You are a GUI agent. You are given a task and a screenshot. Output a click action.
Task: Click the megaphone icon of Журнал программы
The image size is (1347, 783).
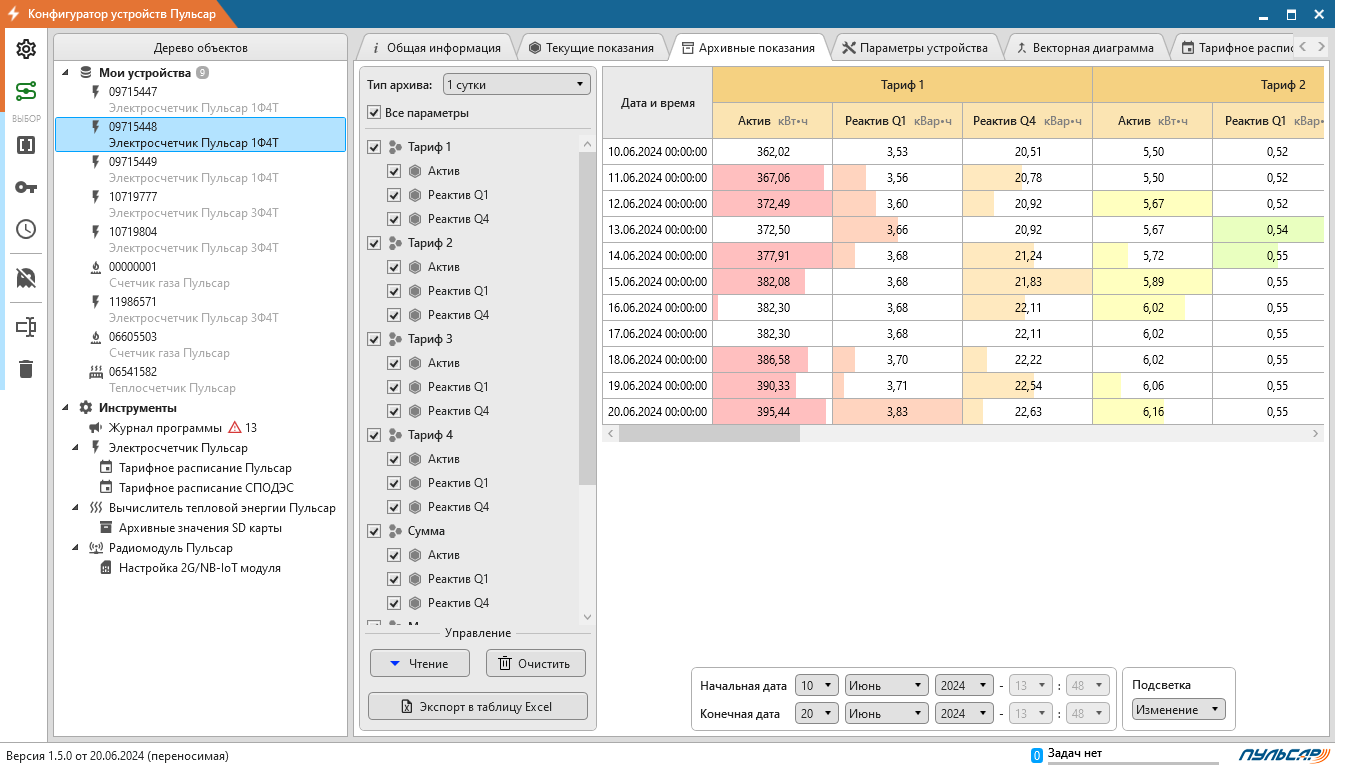point(96,428)
